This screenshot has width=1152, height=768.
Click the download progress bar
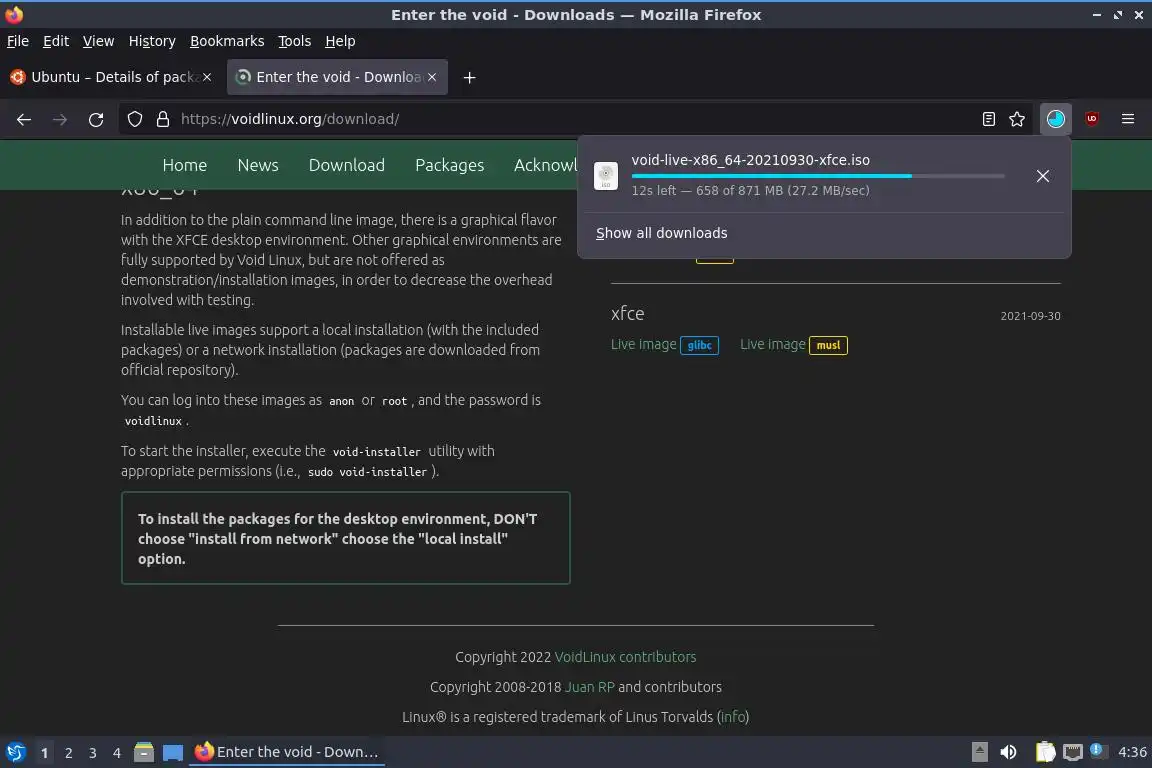click(x=818, y=176)
